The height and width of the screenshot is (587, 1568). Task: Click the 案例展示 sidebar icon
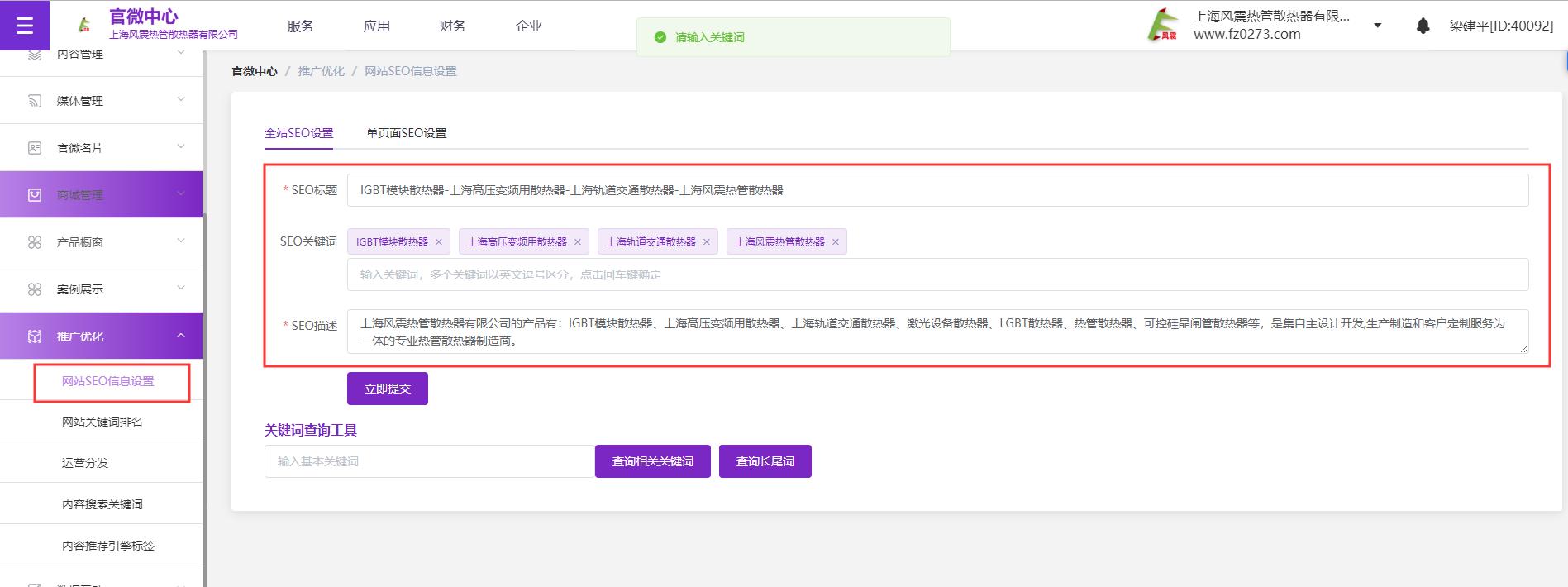35,289
